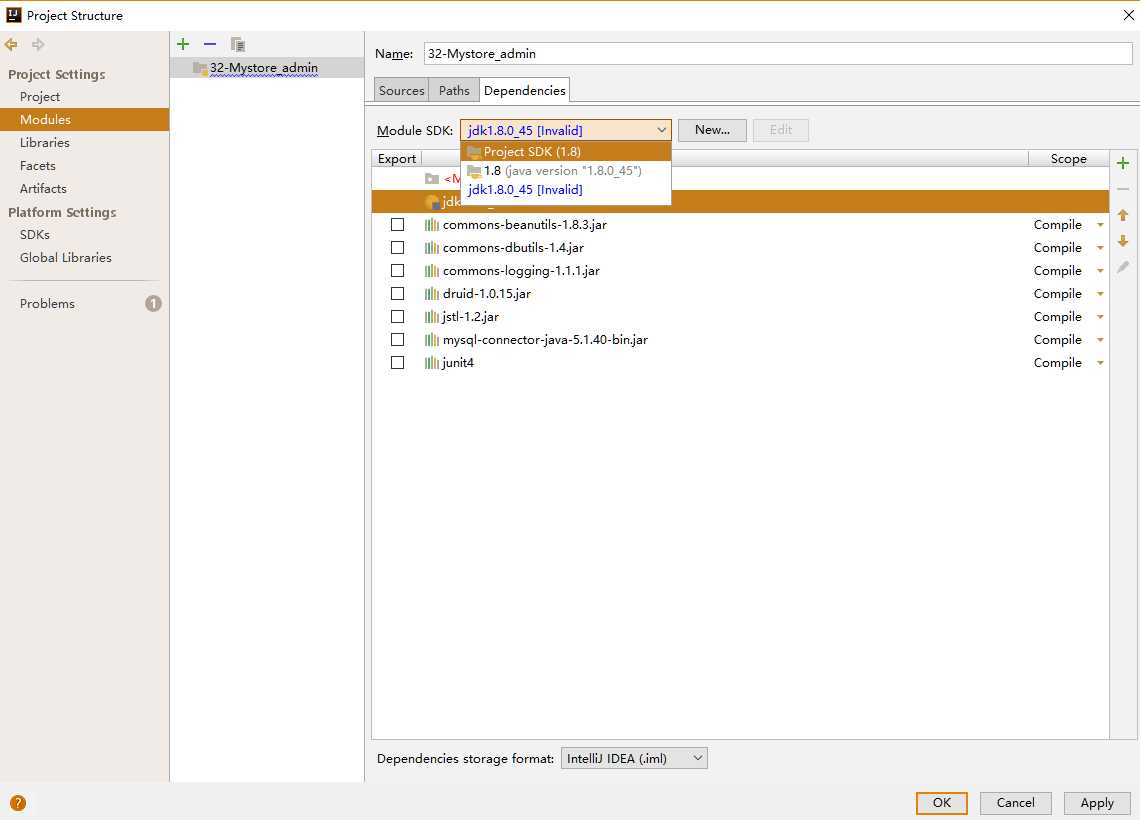The image size is (1140, 820).
Task: Click the IntelliJ logo in title bar
Action: click(14, 15)
